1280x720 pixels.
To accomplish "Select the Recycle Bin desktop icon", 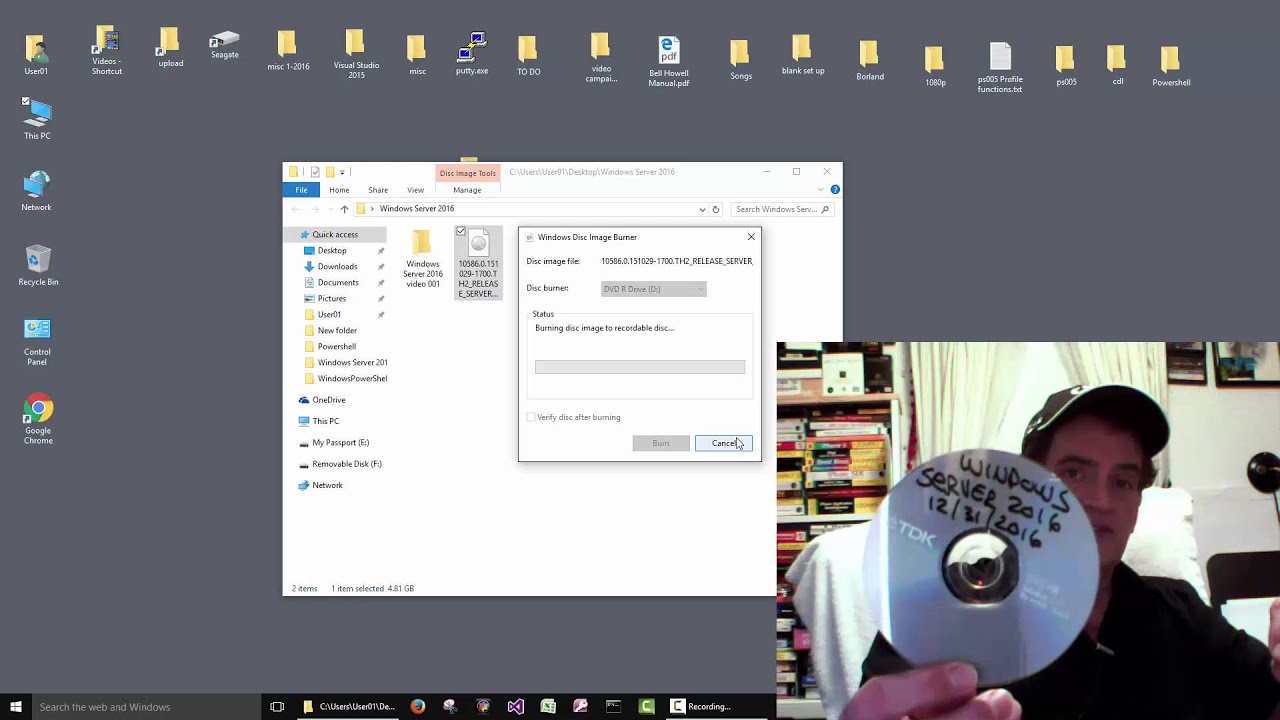I will (x=38, y=266).
